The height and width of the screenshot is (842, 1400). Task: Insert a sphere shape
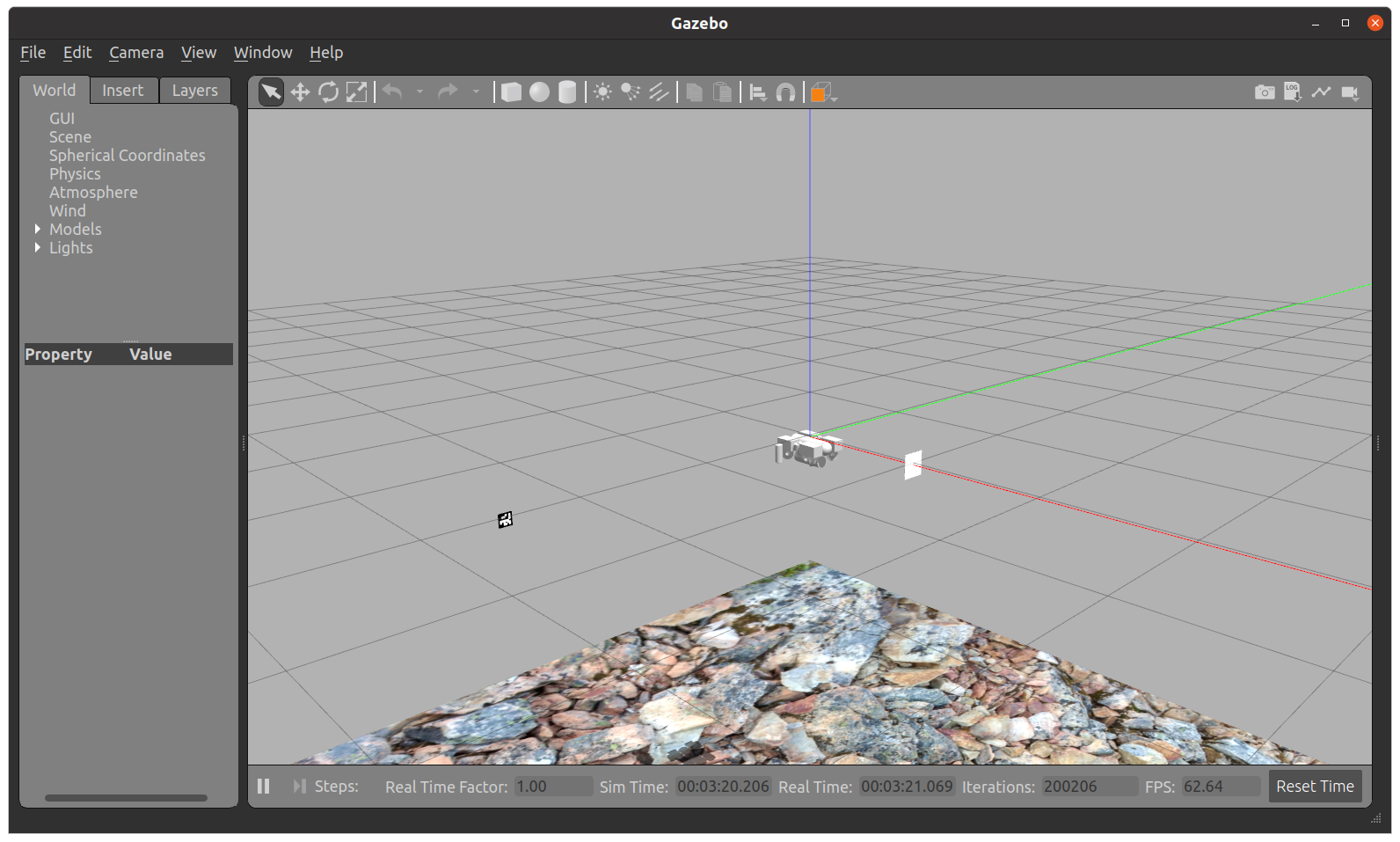[539, 92]
